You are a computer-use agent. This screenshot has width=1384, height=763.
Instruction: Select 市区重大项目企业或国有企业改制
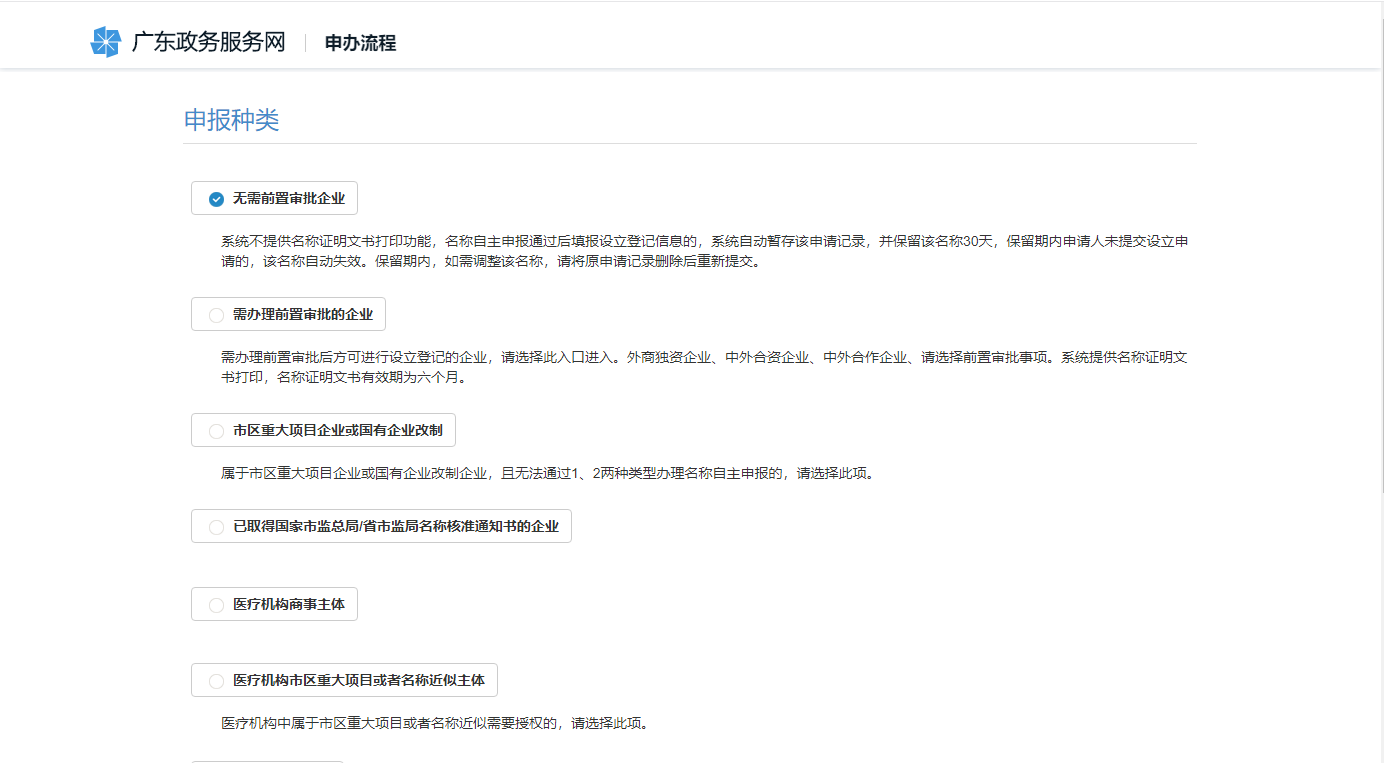[322, 430]
